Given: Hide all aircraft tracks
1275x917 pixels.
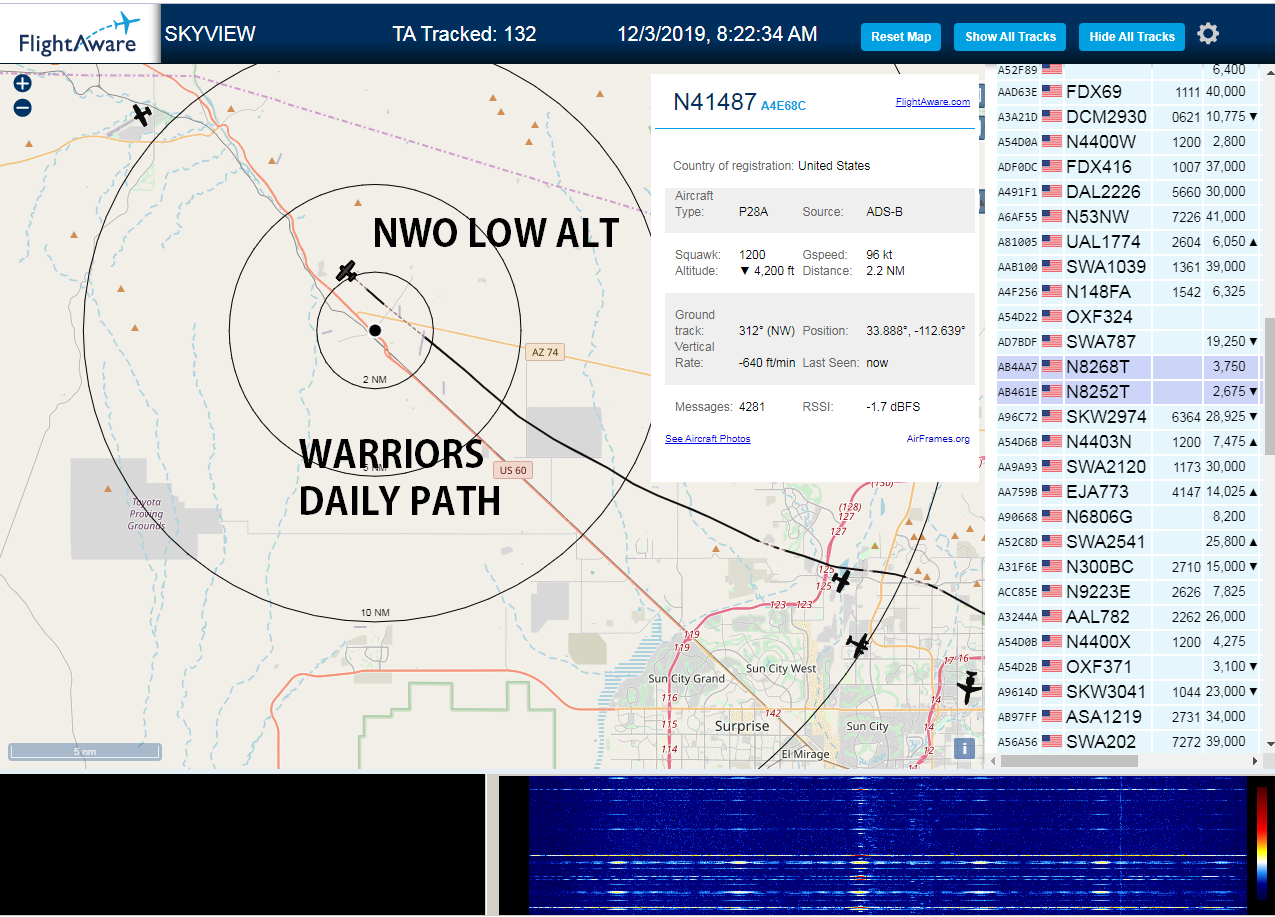Looking at the screenshot, I should (1132, 37).
